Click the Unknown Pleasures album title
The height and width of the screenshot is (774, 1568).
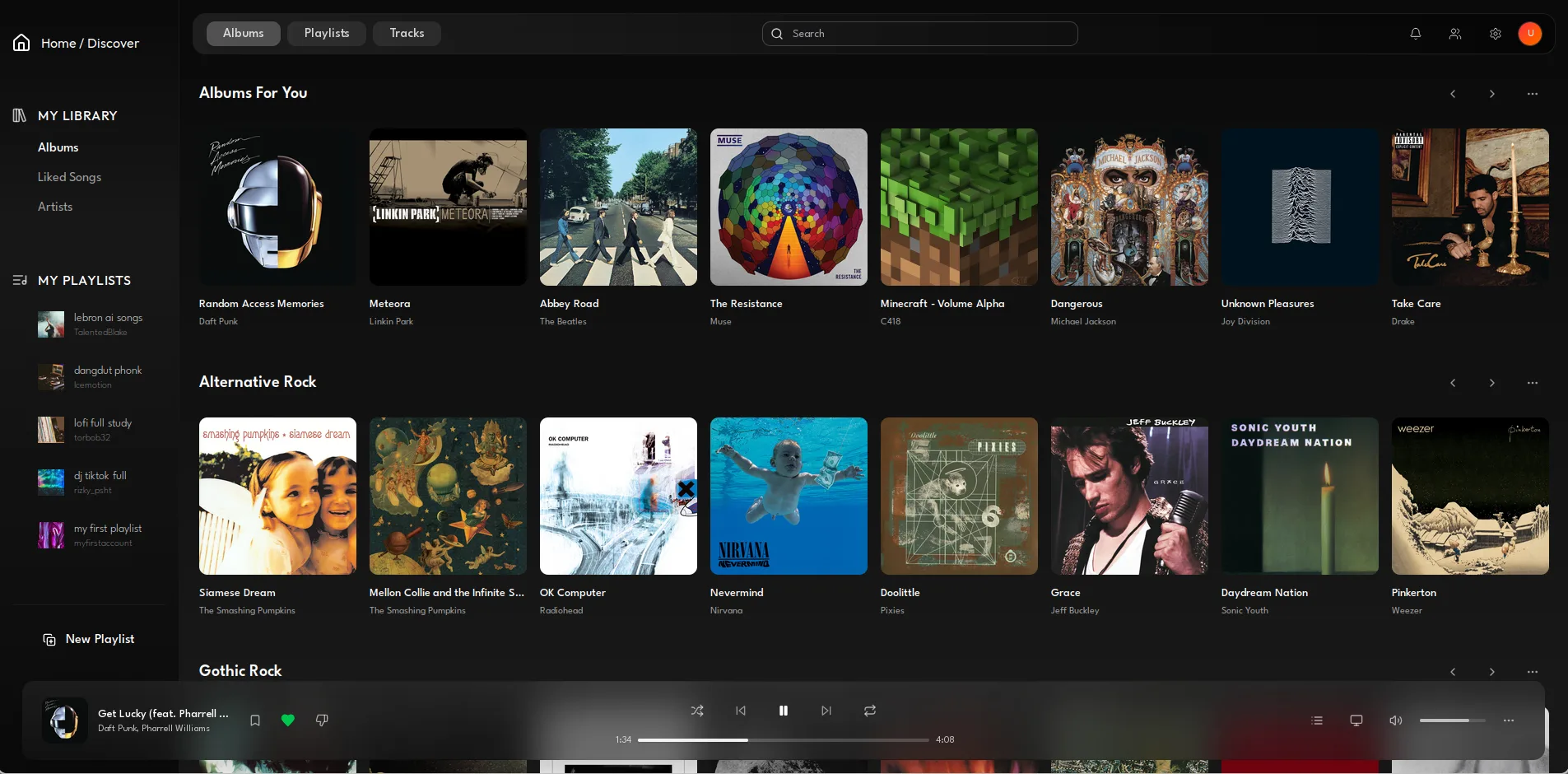[1268, 304]
